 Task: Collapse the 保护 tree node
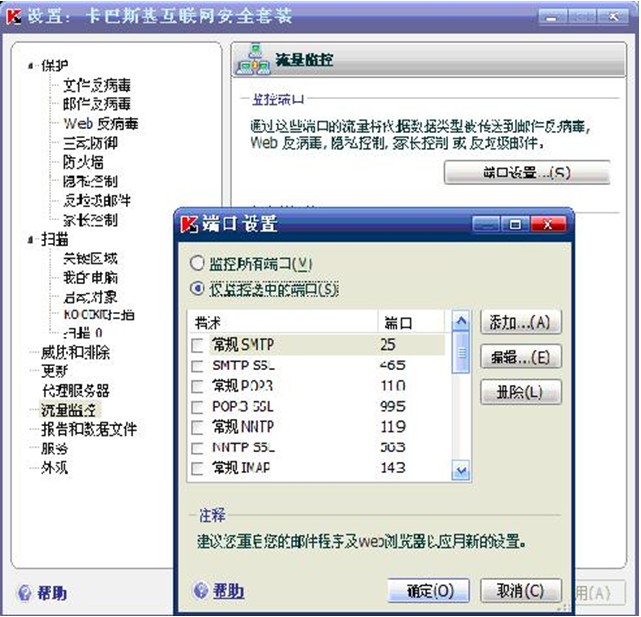pyautogui.click(x=31, y=65)
